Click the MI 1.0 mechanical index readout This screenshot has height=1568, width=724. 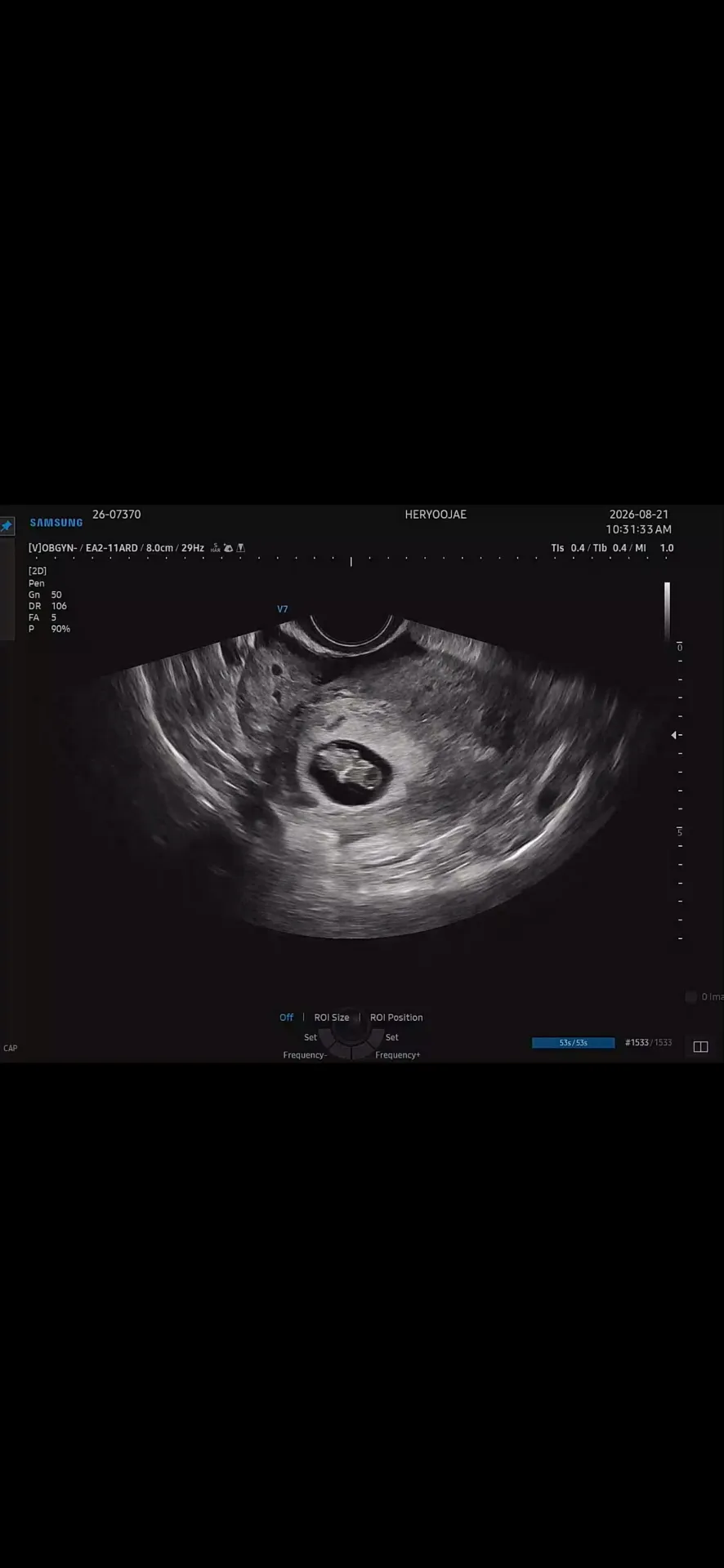click(655, 548)
